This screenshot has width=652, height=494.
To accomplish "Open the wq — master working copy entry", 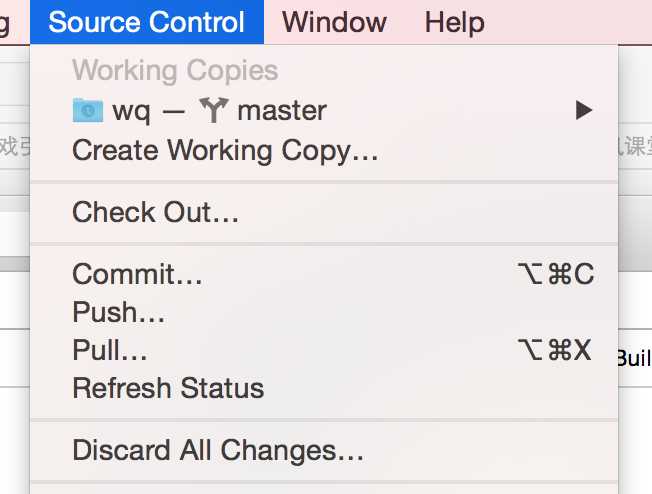I will [324, 110].
